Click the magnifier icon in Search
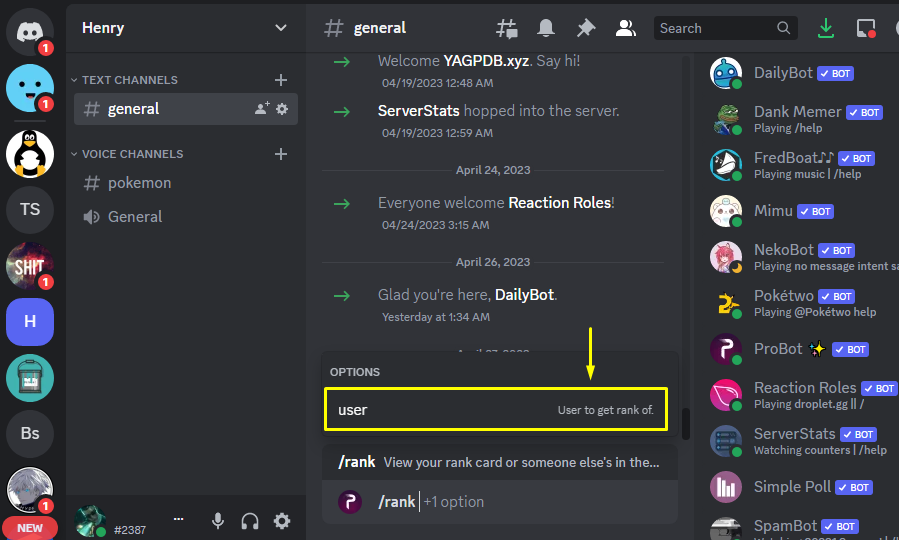899x540 pixels. click(x=783, y=28)
